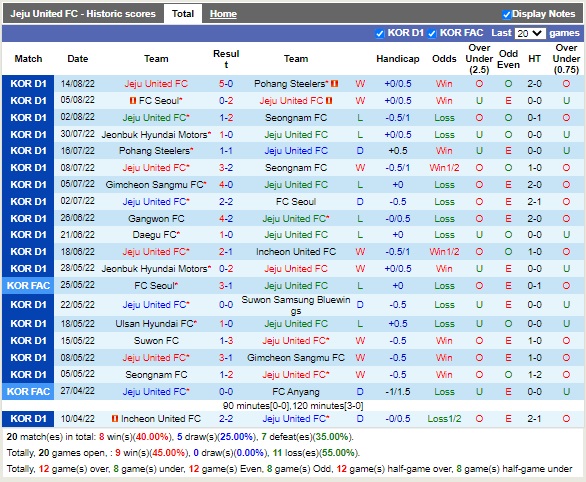Open Jeonbuk Hyundai Motors in the 30/07/22 row

tap(155, 135)
